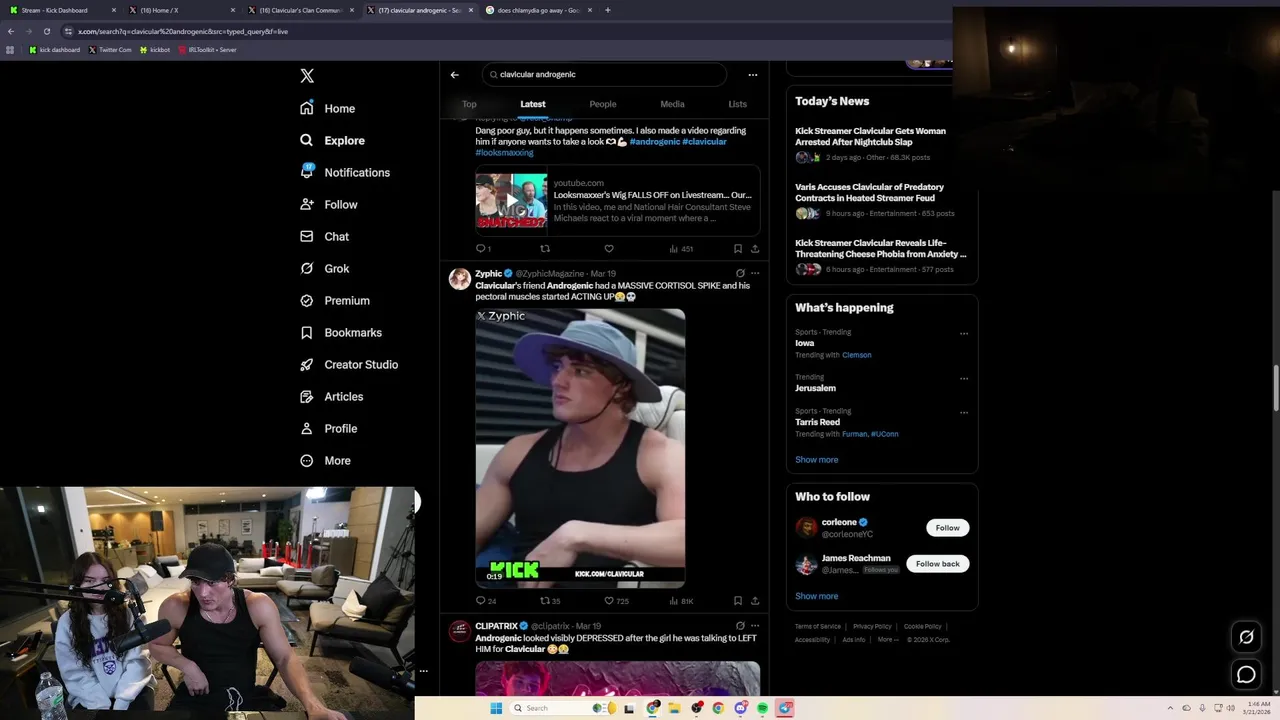Share the YouTube wig video post

[x=755, y=249]
